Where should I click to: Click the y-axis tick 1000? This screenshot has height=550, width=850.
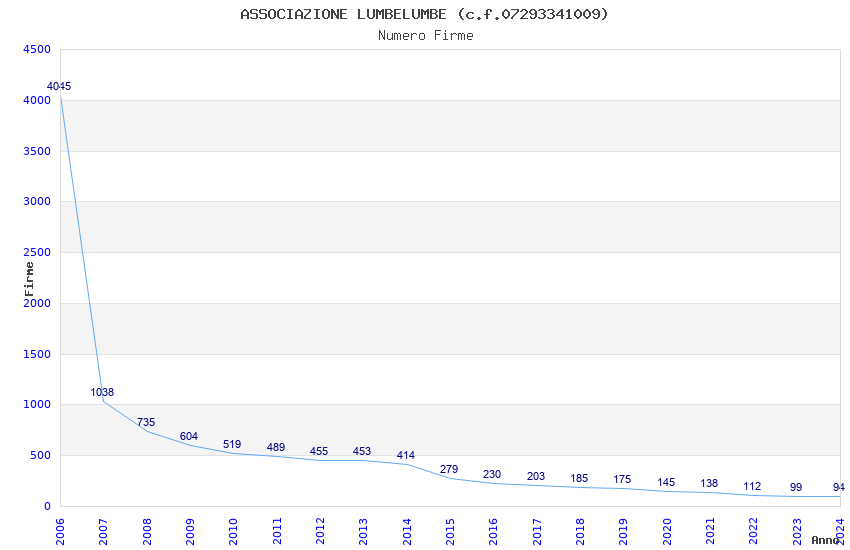(37, 404)
